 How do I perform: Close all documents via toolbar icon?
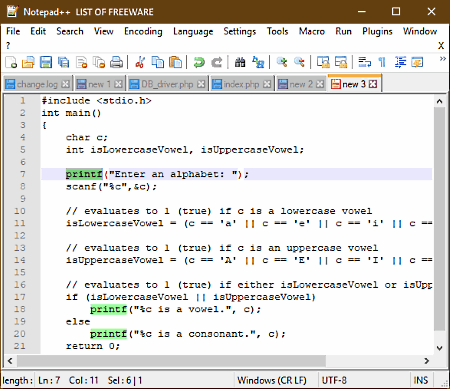(x=99, y=62)
